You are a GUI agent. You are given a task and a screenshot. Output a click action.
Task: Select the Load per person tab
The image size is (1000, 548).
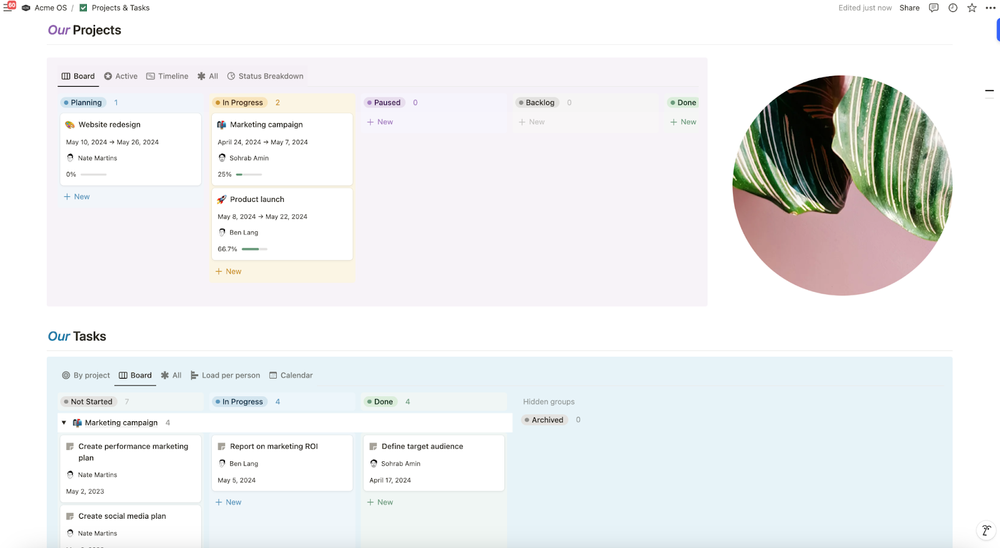225,375
